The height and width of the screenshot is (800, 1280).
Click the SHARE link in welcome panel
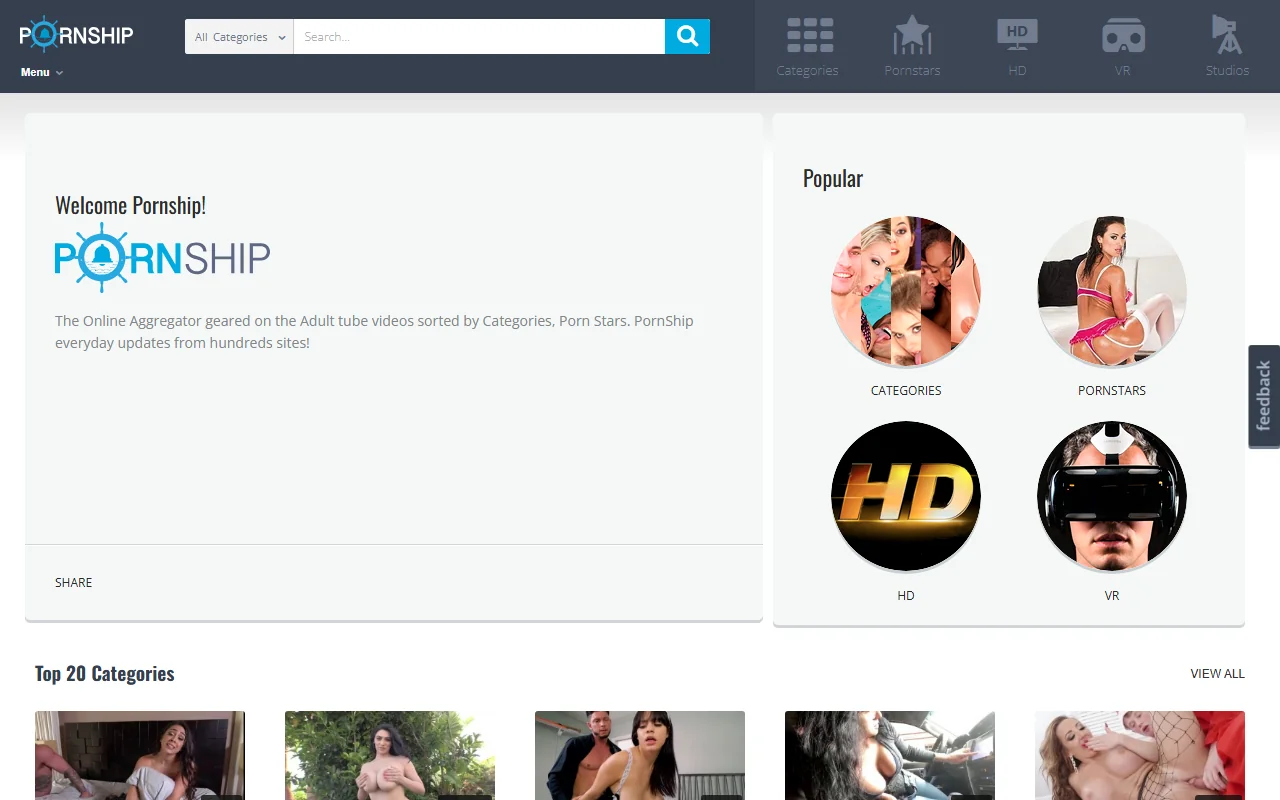[73, 582]
